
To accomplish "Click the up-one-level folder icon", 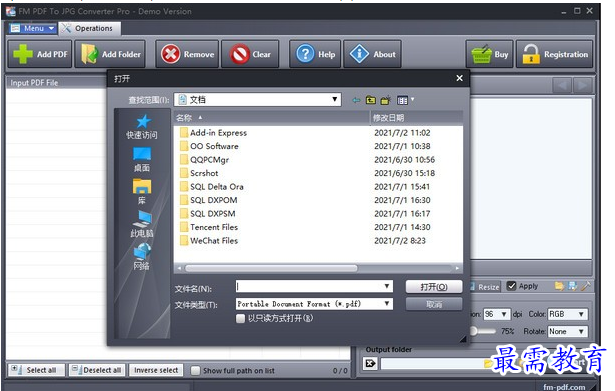I will (371, 100).
